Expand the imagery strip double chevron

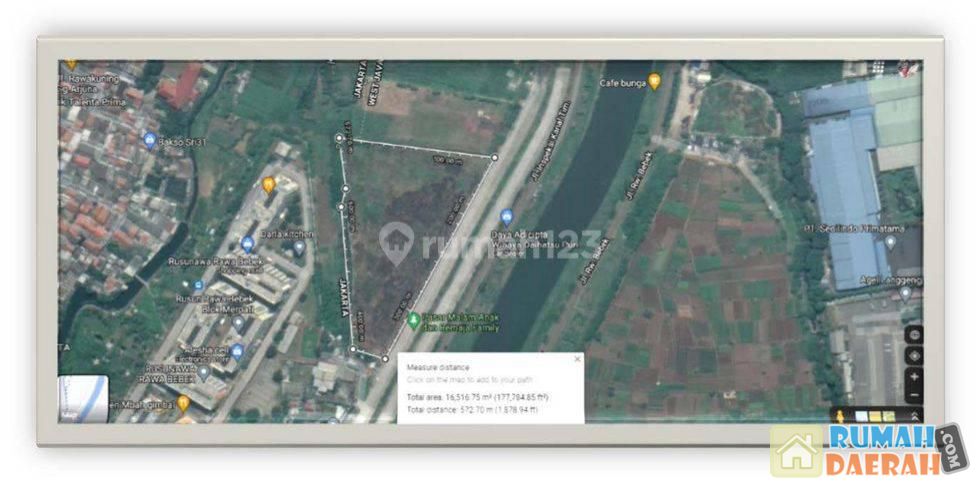(x=912, y=415)
